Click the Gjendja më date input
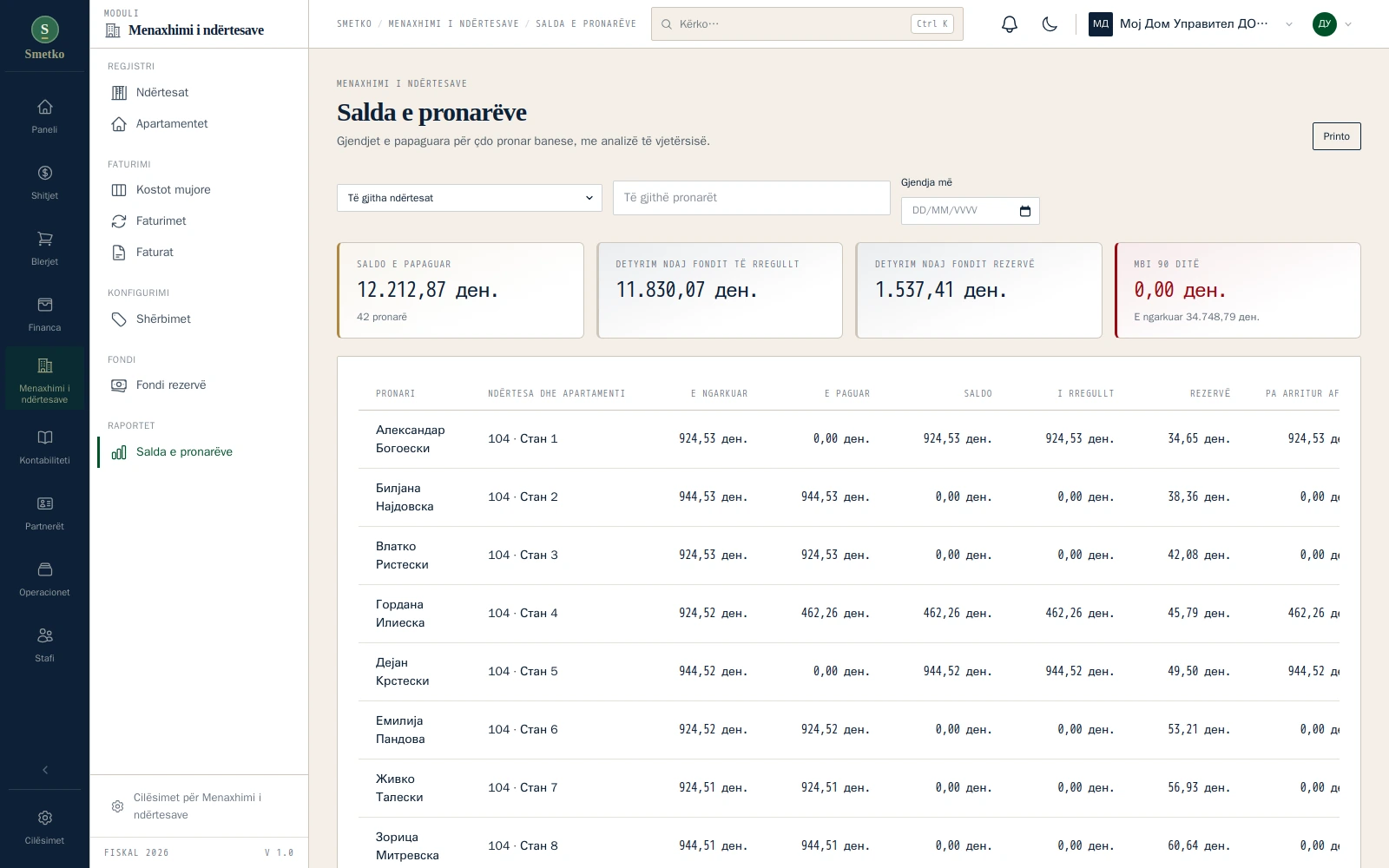This screenshot has width=1389, height=868. (970, 211)
